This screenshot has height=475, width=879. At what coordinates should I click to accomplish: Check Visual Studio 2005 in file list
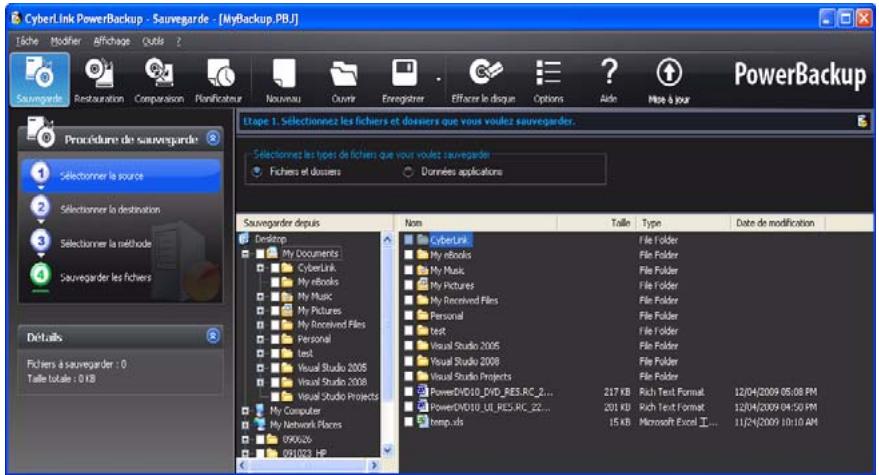tap(409, 346)
